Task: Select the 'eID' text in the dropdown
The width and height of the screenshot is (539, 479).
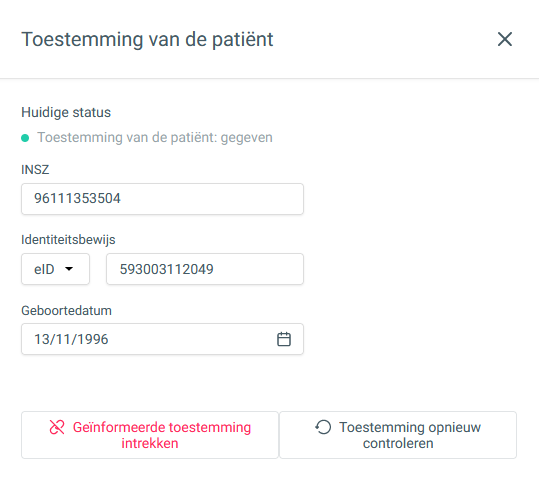Action: pos(44,269)
